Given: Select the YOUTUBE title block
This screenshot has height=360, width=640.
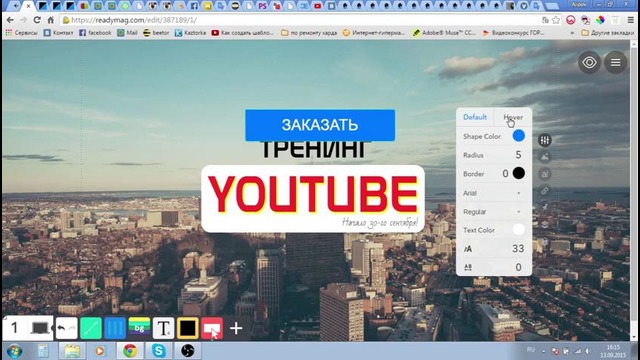Looking at the screenshot, I should click(313, 199).
